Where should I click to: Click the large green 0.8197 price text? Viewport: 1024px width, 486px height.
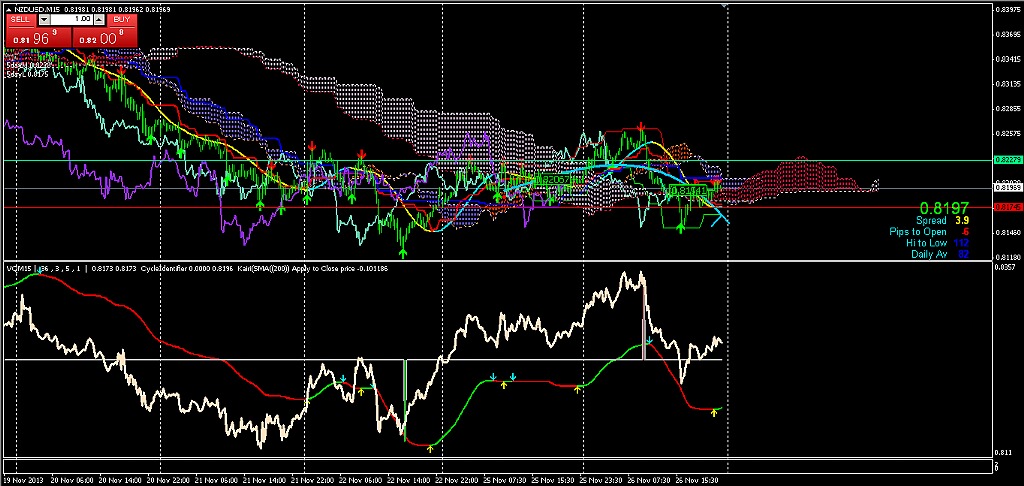[x=944, y=208]
